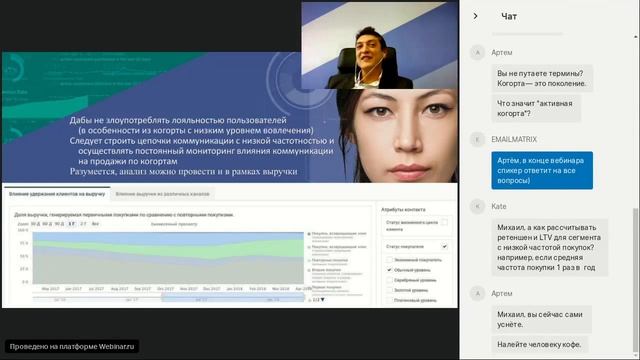Click slide line "Дабы не злоупотреблять лояльностью пользователей"

coord(178,120)
